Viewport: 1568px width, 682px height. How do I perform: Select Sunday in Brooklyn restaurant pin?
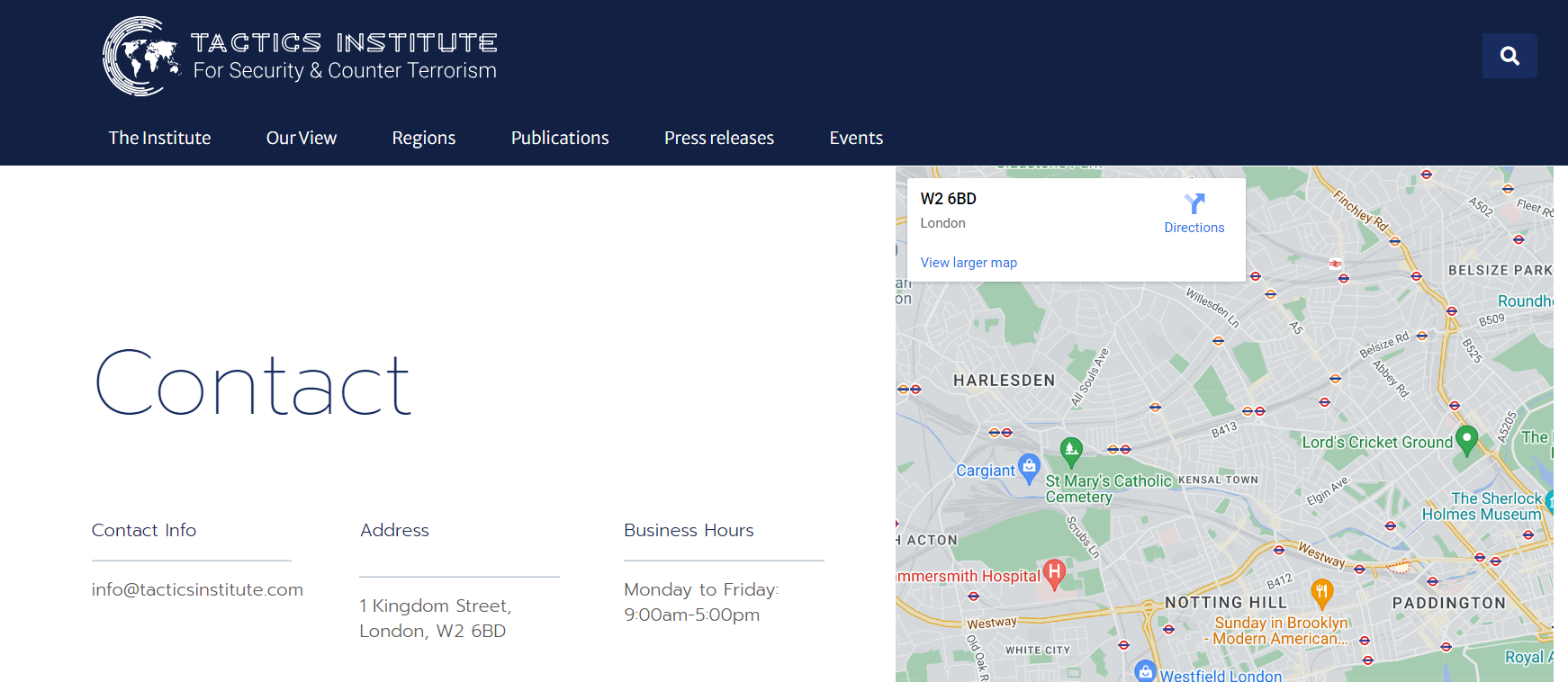1321,592
